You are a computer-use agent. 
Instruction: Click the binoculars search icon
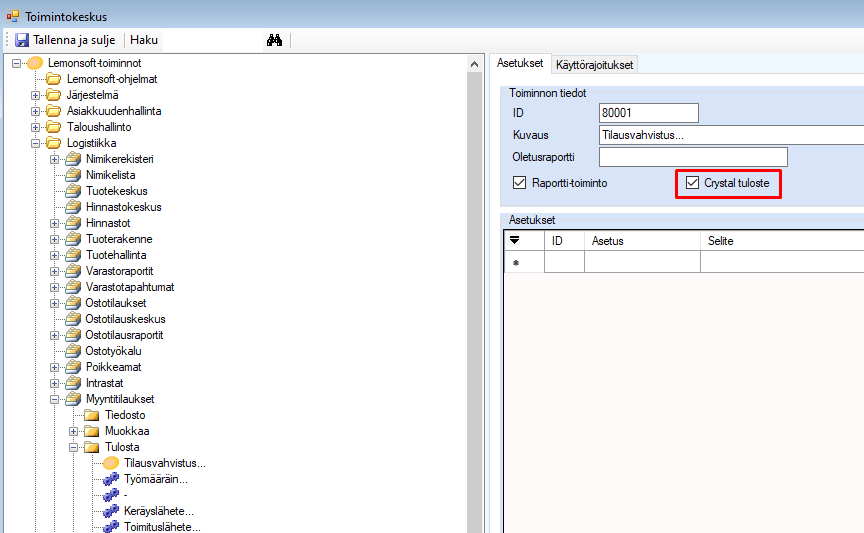tap(275, 41)
